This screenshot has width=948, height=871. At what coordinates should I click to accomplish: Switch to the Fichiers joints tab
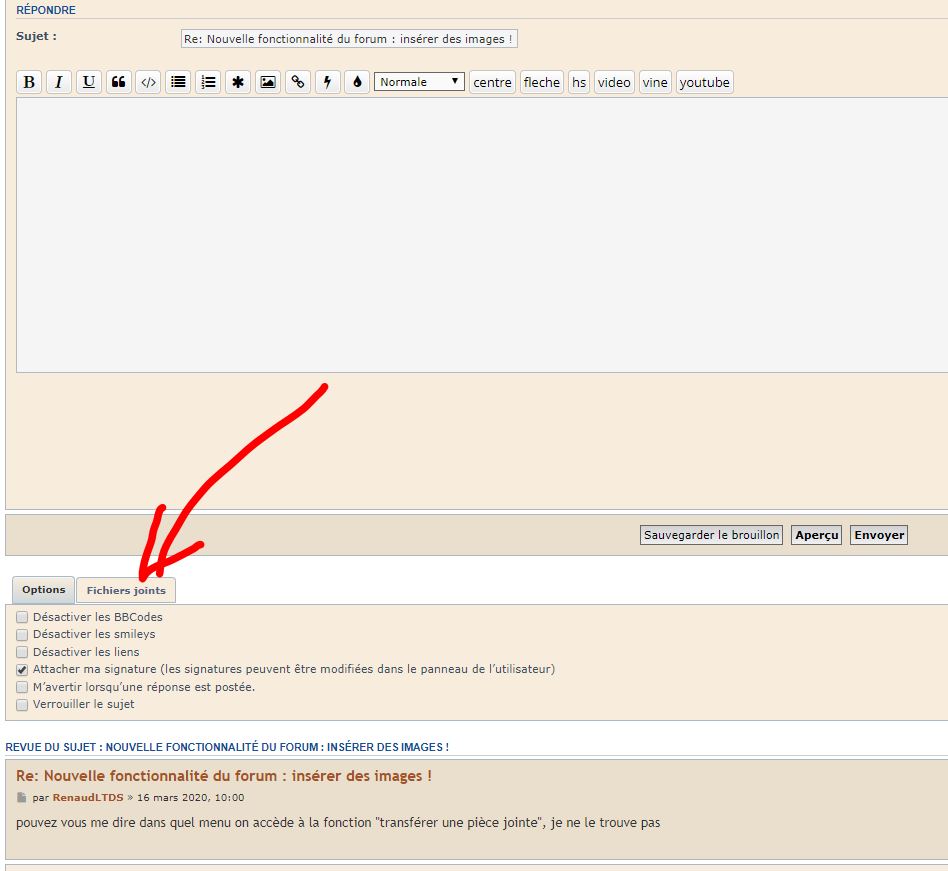(x=126, y=590)
